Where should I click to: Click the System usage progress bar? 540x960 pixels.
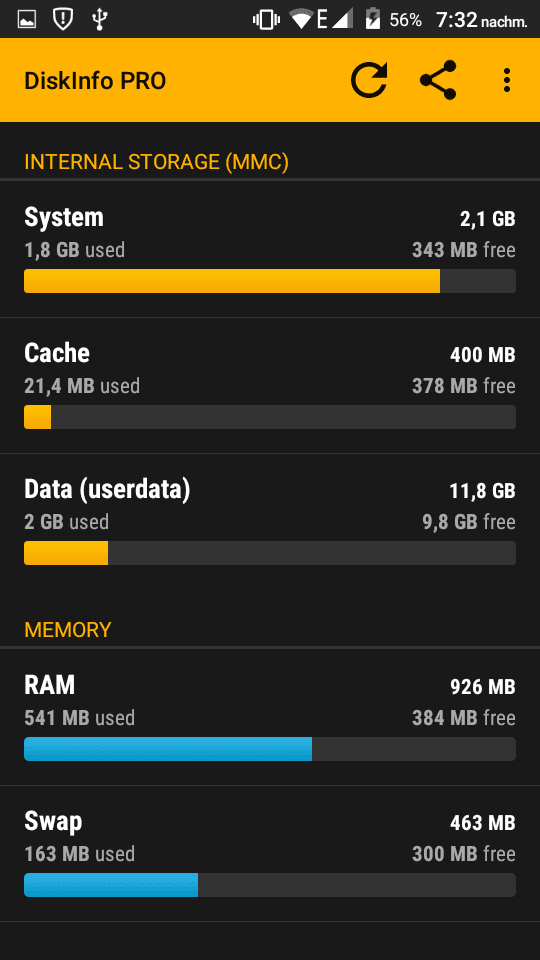pos(270,281)
